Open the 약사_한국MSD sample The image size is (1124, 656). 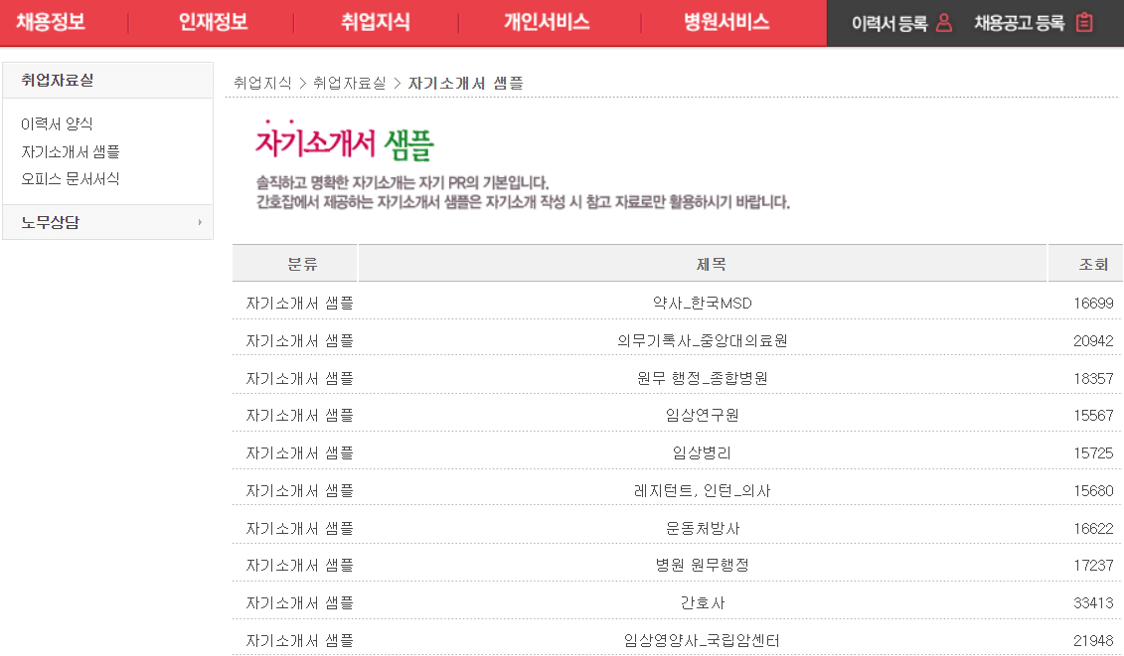click(702, 303)
